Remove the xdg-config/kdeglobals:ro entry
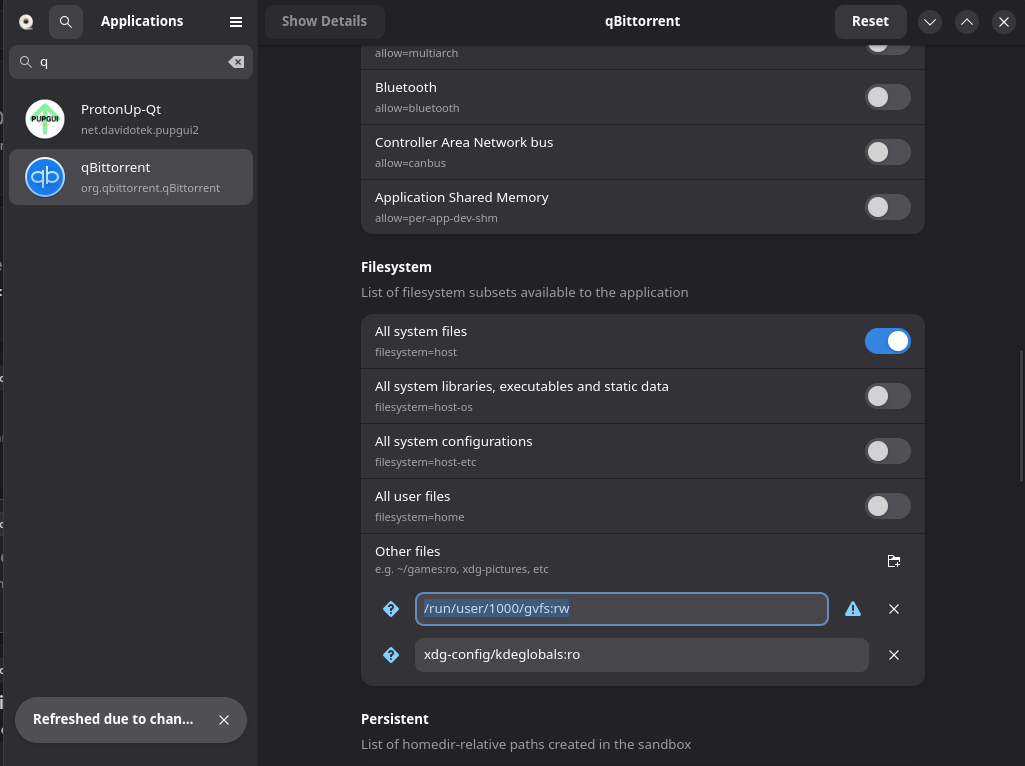The image size is (1025, 766). pos(894,655)
